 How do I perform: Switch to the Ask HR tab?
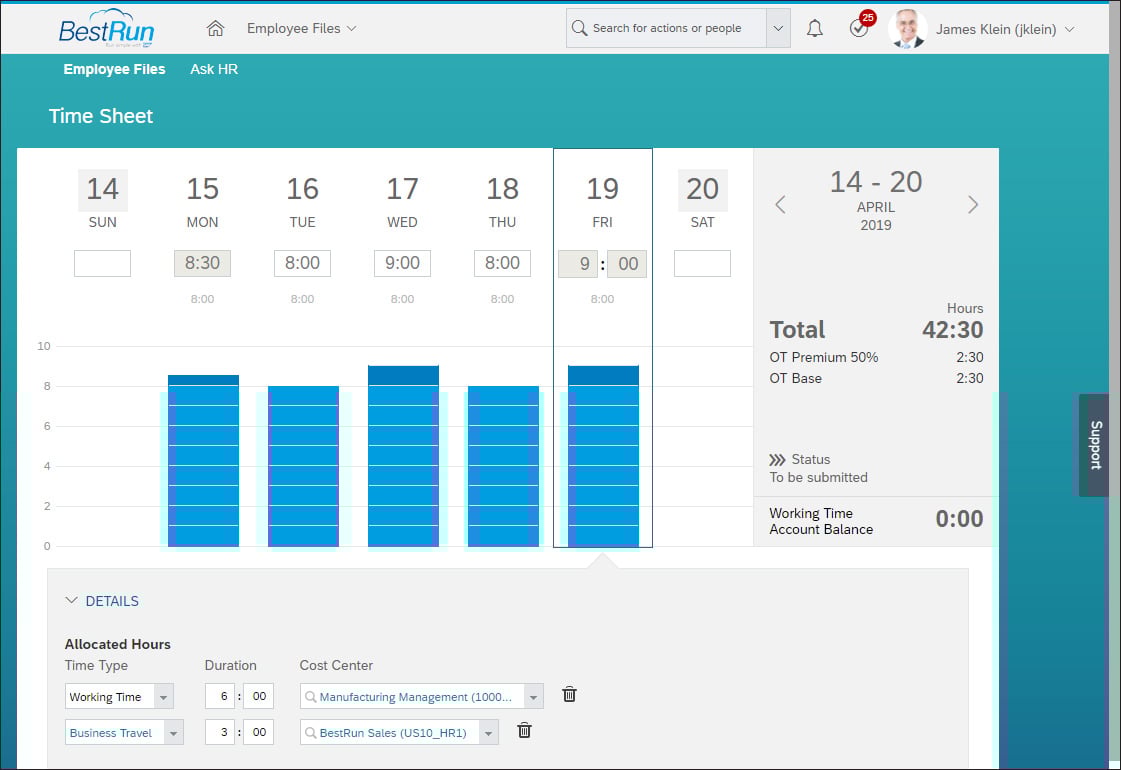(213, 69)
